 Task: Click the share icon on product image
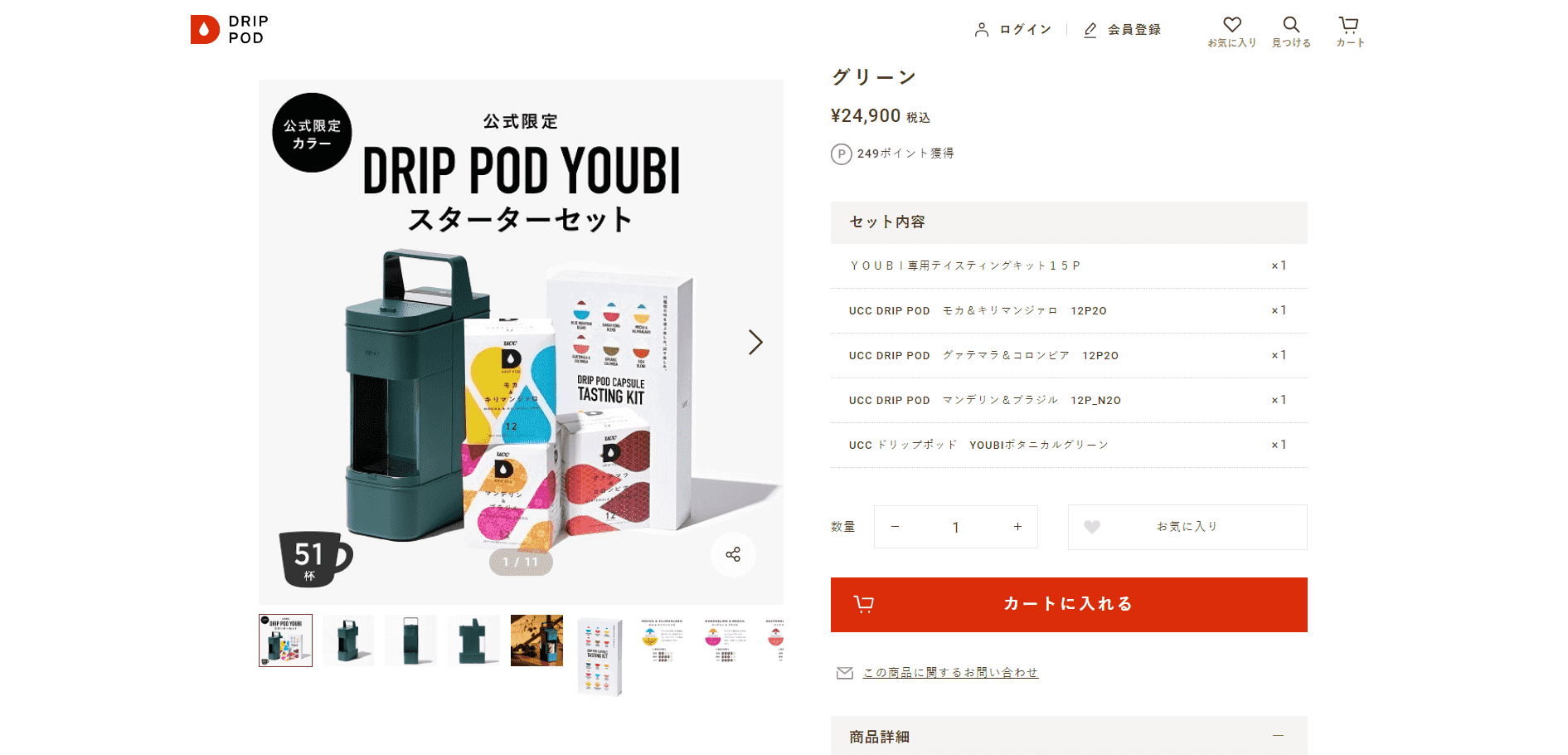(733, 554)
